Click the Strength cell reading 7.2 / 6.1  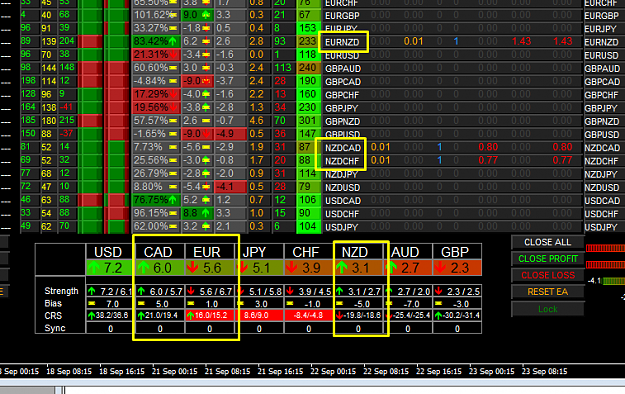[x=110, y=291]
